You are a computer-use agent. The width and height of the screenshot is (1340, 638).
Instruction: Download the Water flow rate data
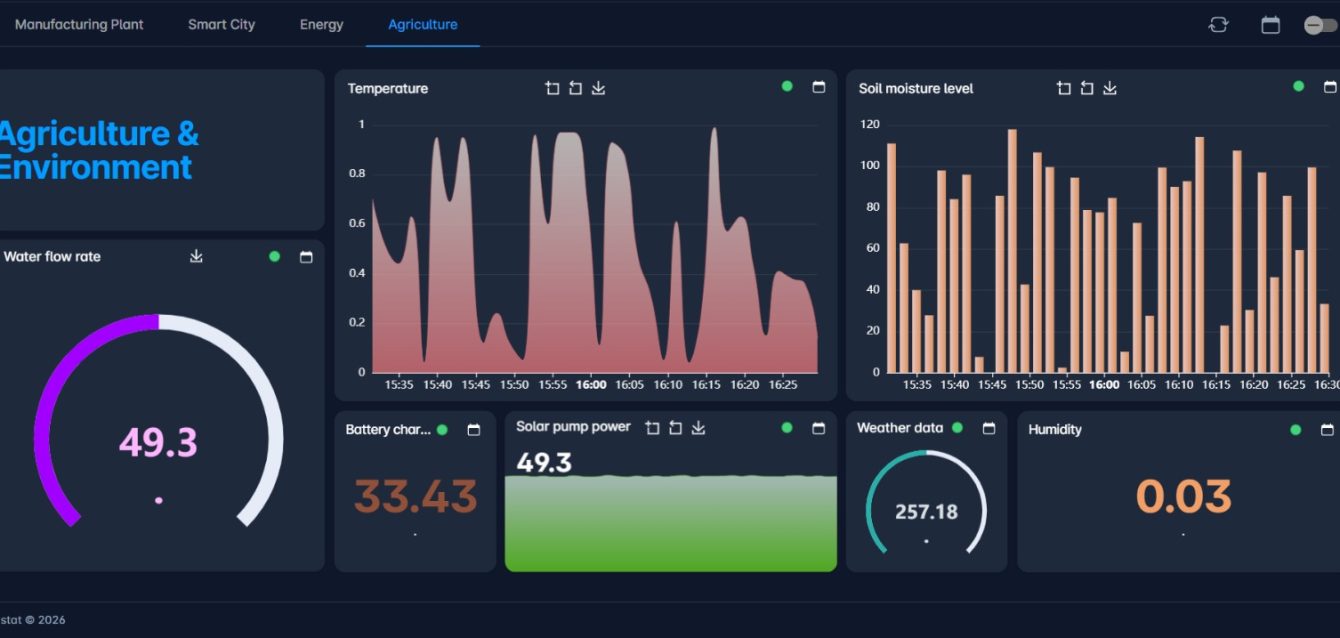(x=196, y=257)
